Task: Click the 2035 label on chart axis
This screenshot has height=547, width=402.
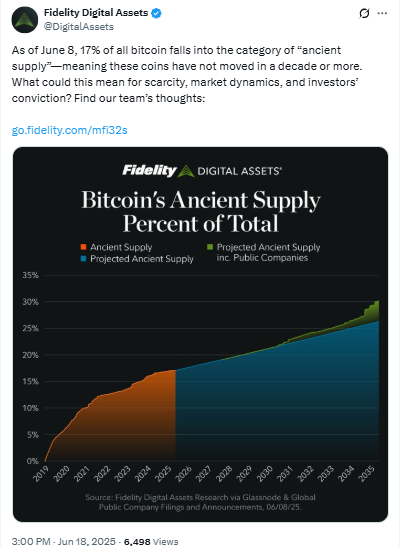Action: 367,473
